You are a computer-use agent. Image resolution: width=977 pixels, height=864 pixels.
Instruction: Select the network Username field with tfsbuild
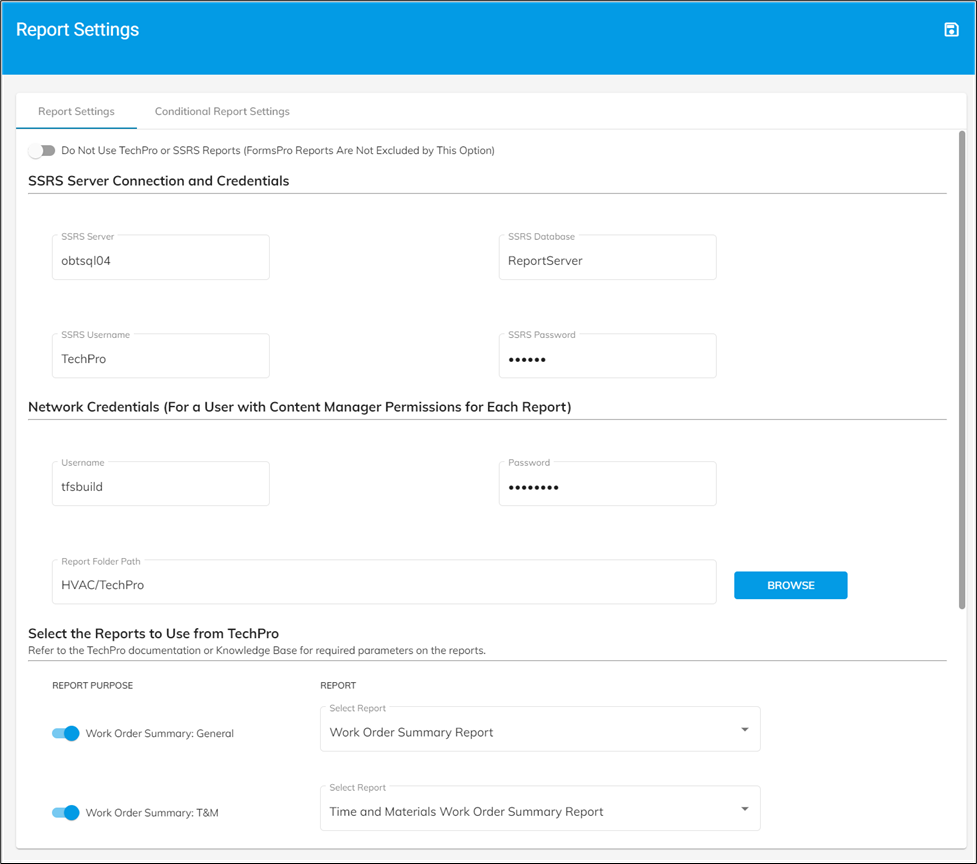161,483
